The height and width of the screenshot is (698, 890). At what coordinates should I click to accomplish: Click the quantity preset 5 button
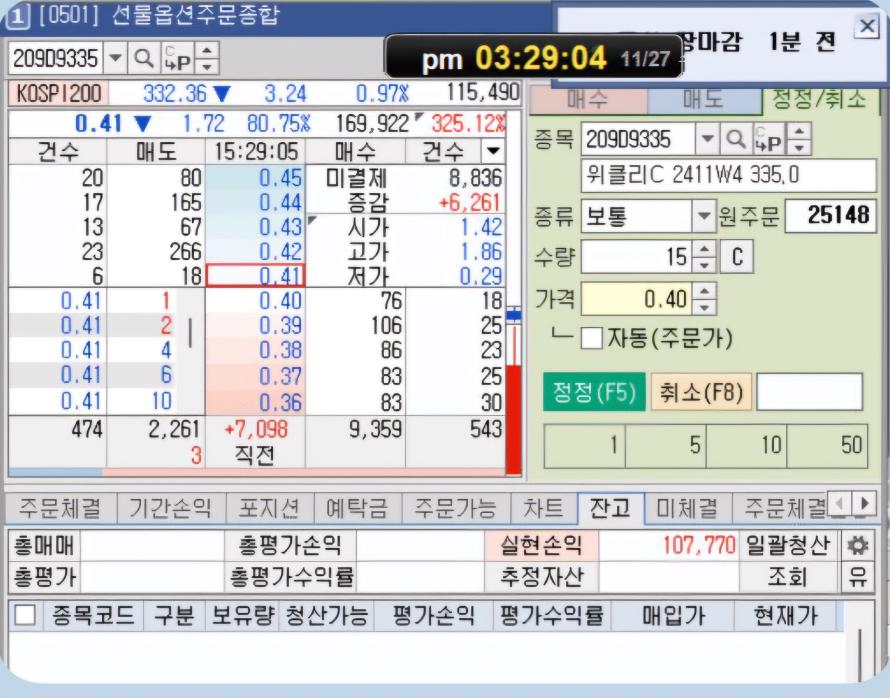(x=666, y=445)
